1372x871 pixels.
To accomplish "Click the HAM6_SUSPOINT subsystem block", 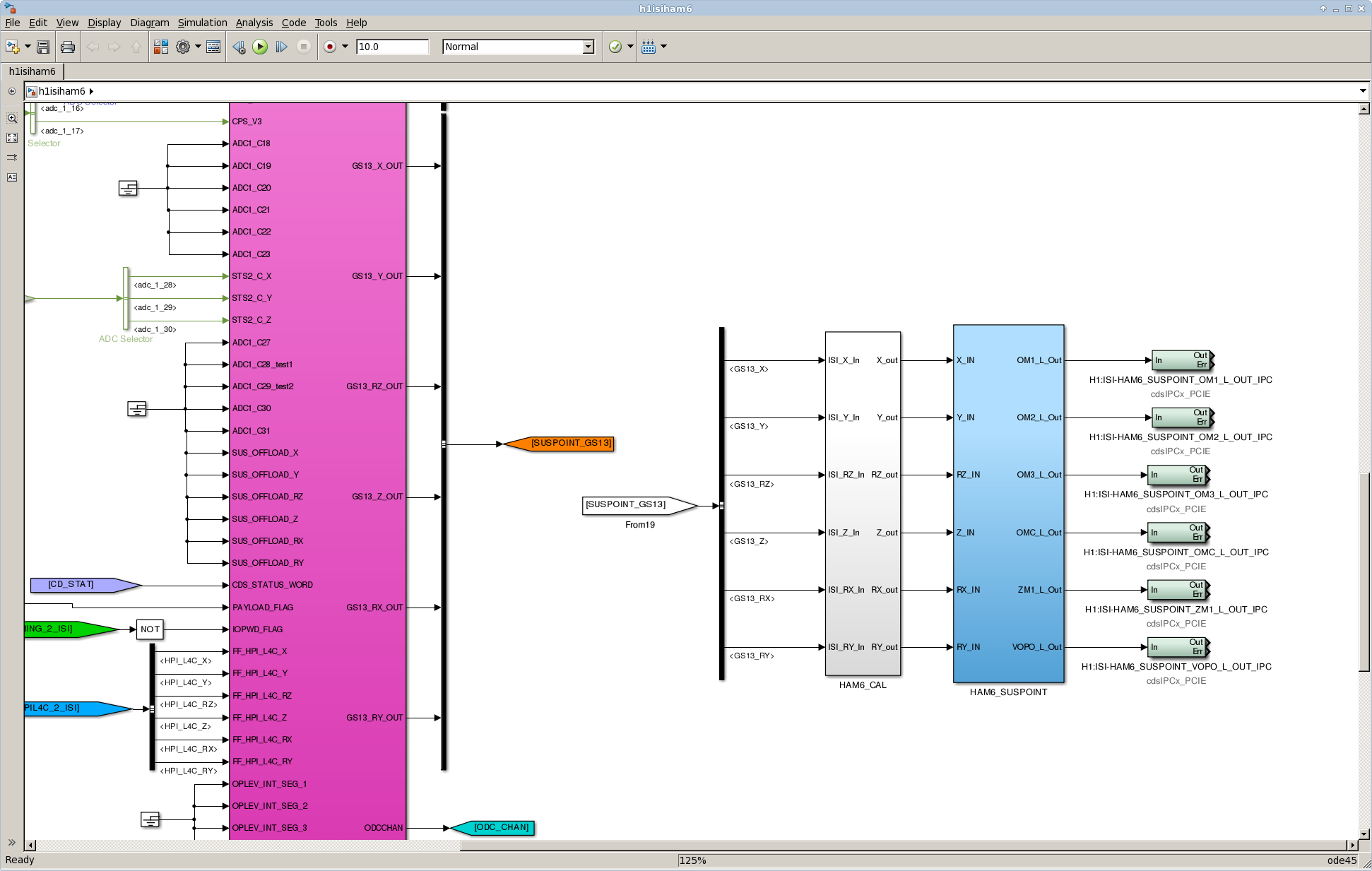I will pyautogui.click(x=1008, y=503).
